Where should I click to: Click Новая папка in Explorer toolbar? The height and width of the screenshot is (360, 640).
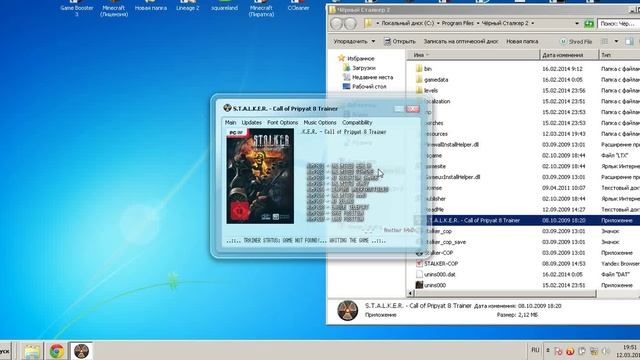pyautogui.click(x=522, y=41)
